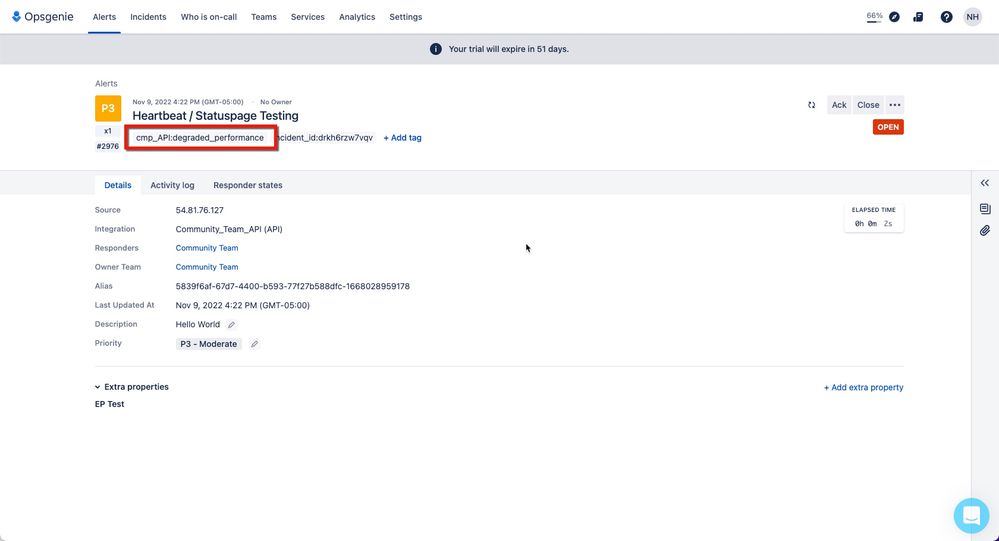Open the Settings menu
This screenshot has width=999, height=541.
point(406,17)
